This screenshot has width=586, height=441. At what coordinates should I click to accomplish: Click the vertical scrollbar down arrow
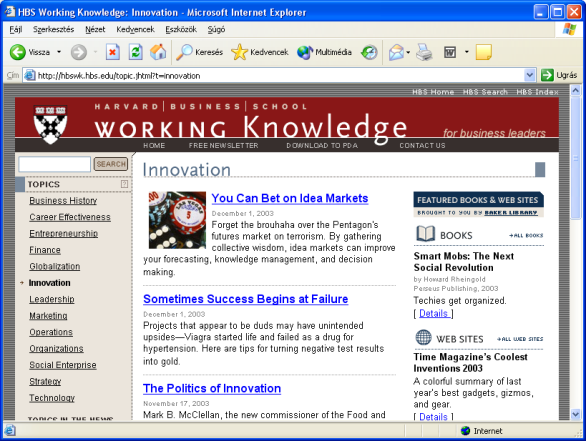click(576, 414)
